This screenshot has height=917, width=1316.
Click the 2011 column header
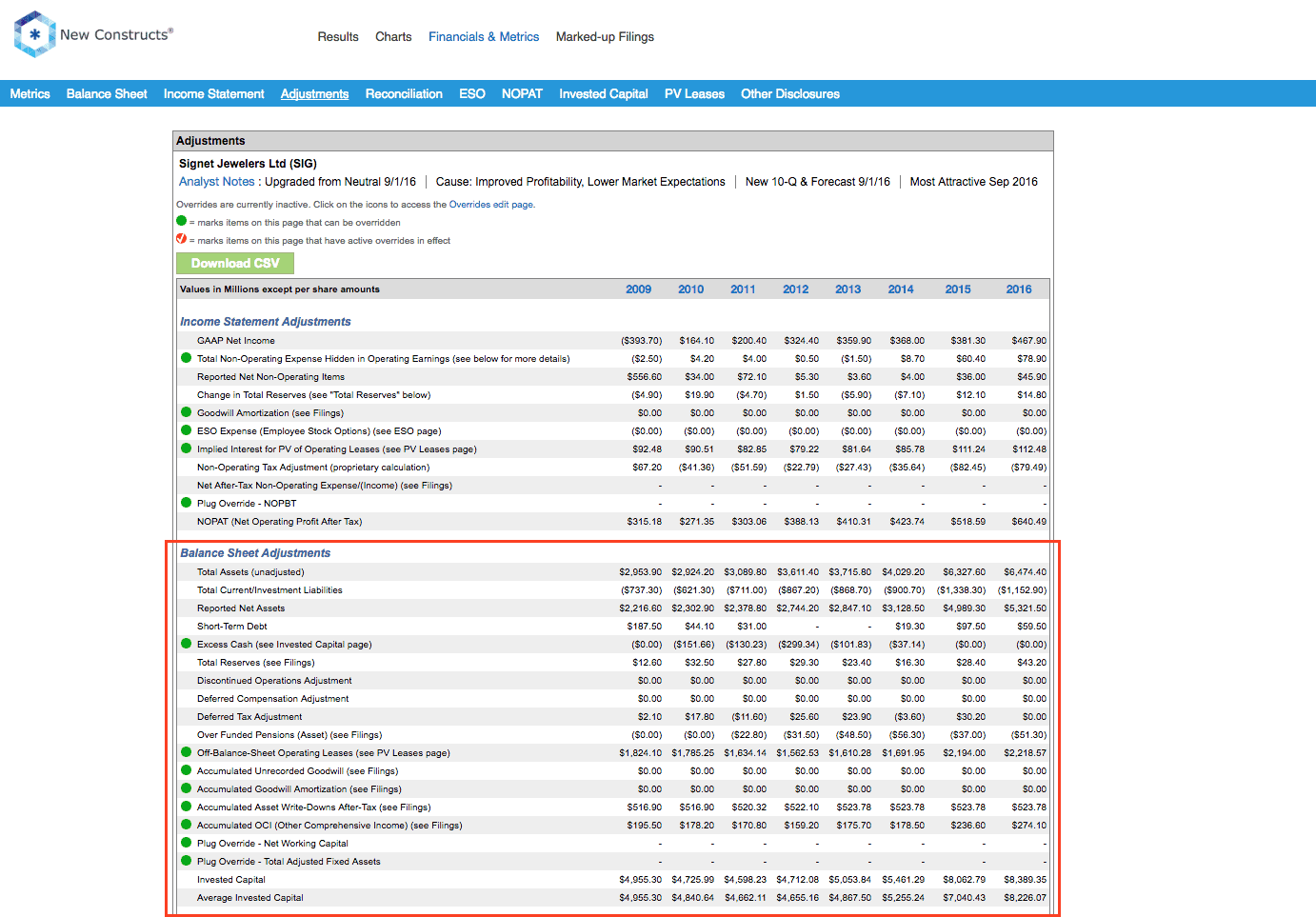743,289
